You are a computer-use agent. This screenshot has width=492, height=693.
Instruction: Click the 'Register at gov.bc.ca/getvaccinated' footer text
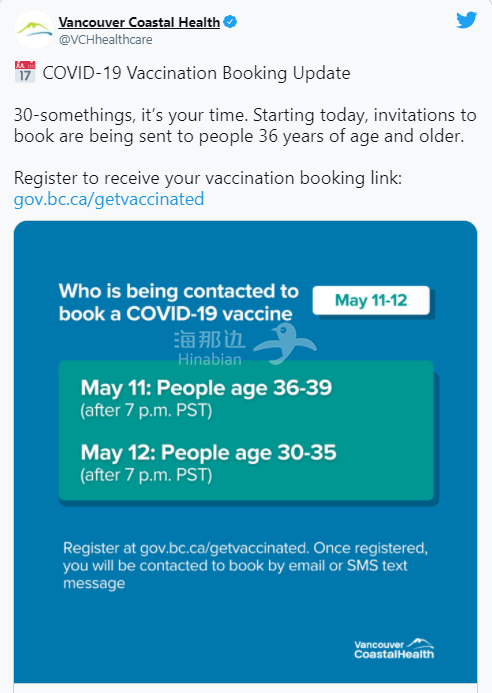pyautogui.click(x=245, y=565)
